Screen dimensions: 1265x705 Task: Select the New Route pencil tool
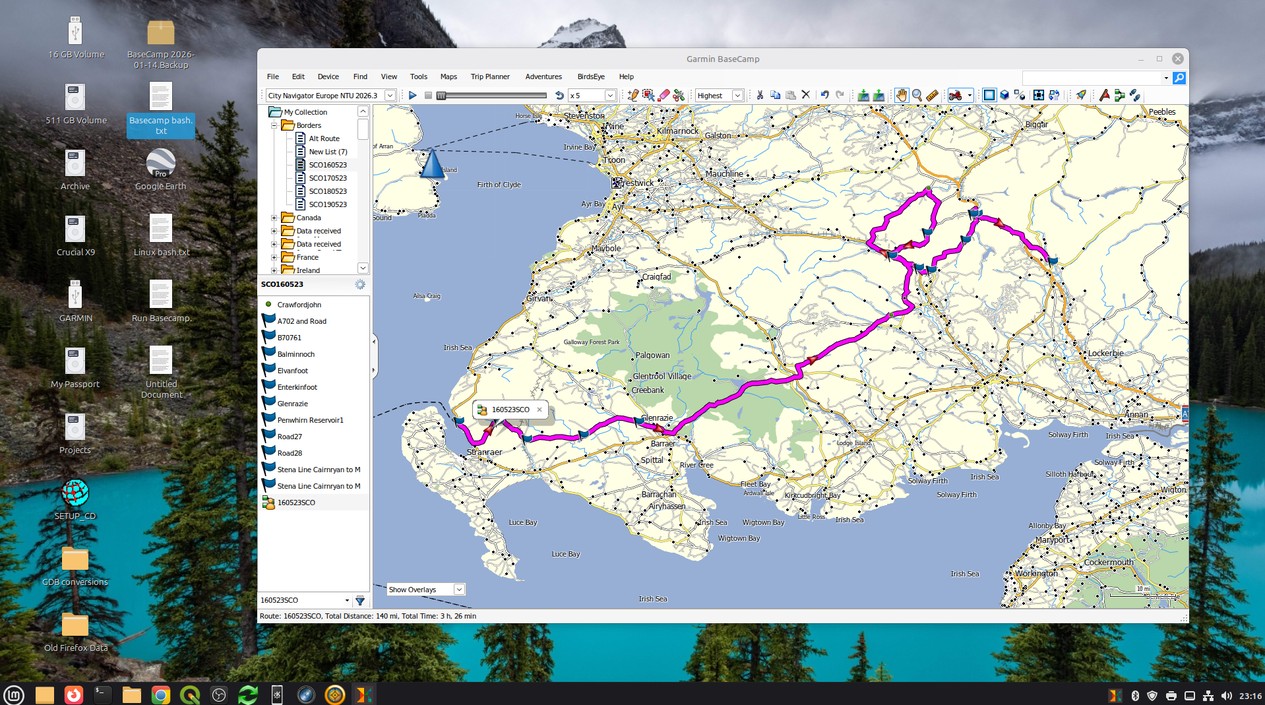coord(632,95)
